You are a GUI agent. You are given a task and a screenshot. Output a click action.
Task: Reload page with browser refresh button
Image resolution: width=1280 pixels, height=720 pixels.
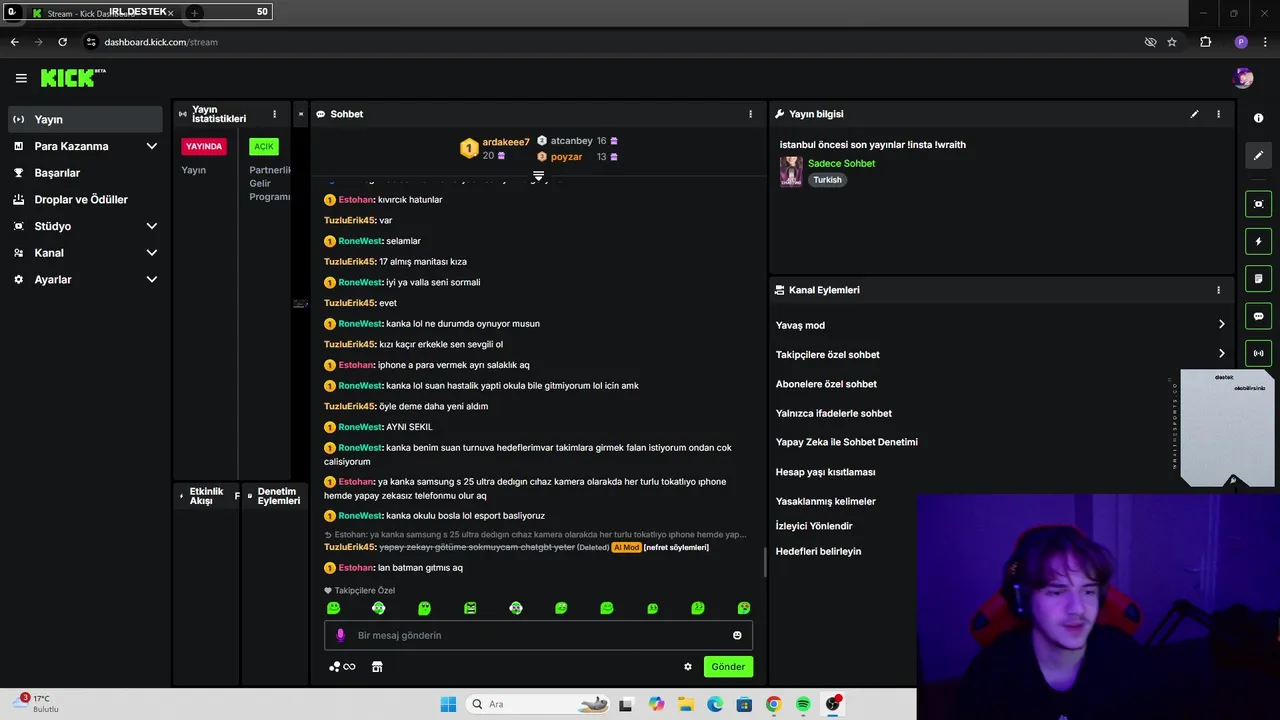pyautogui.click(x=62, y=42)
